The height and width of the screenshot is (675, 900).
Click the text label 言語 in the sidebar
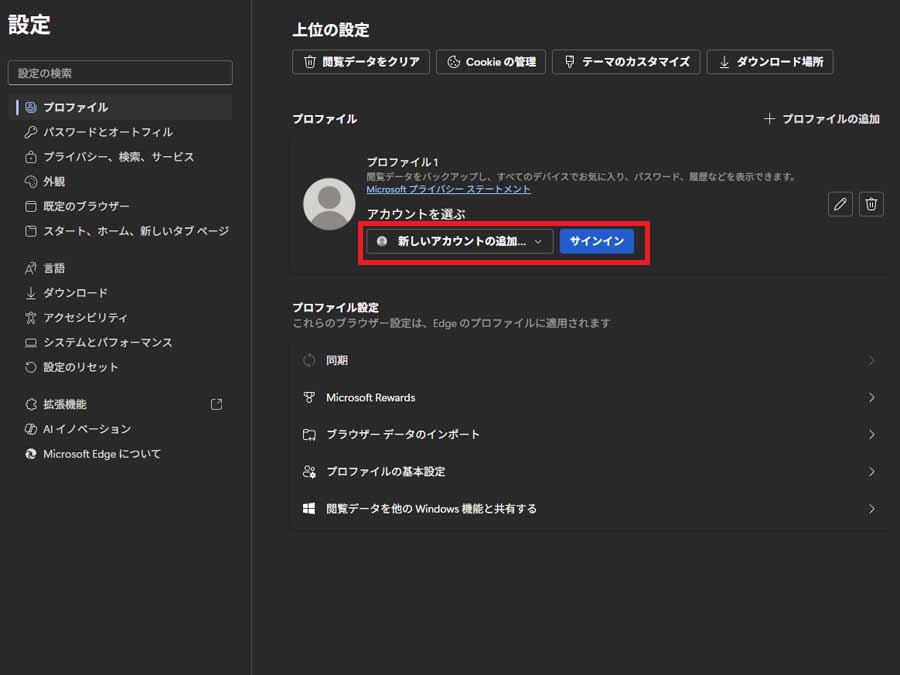click(55, 268)
